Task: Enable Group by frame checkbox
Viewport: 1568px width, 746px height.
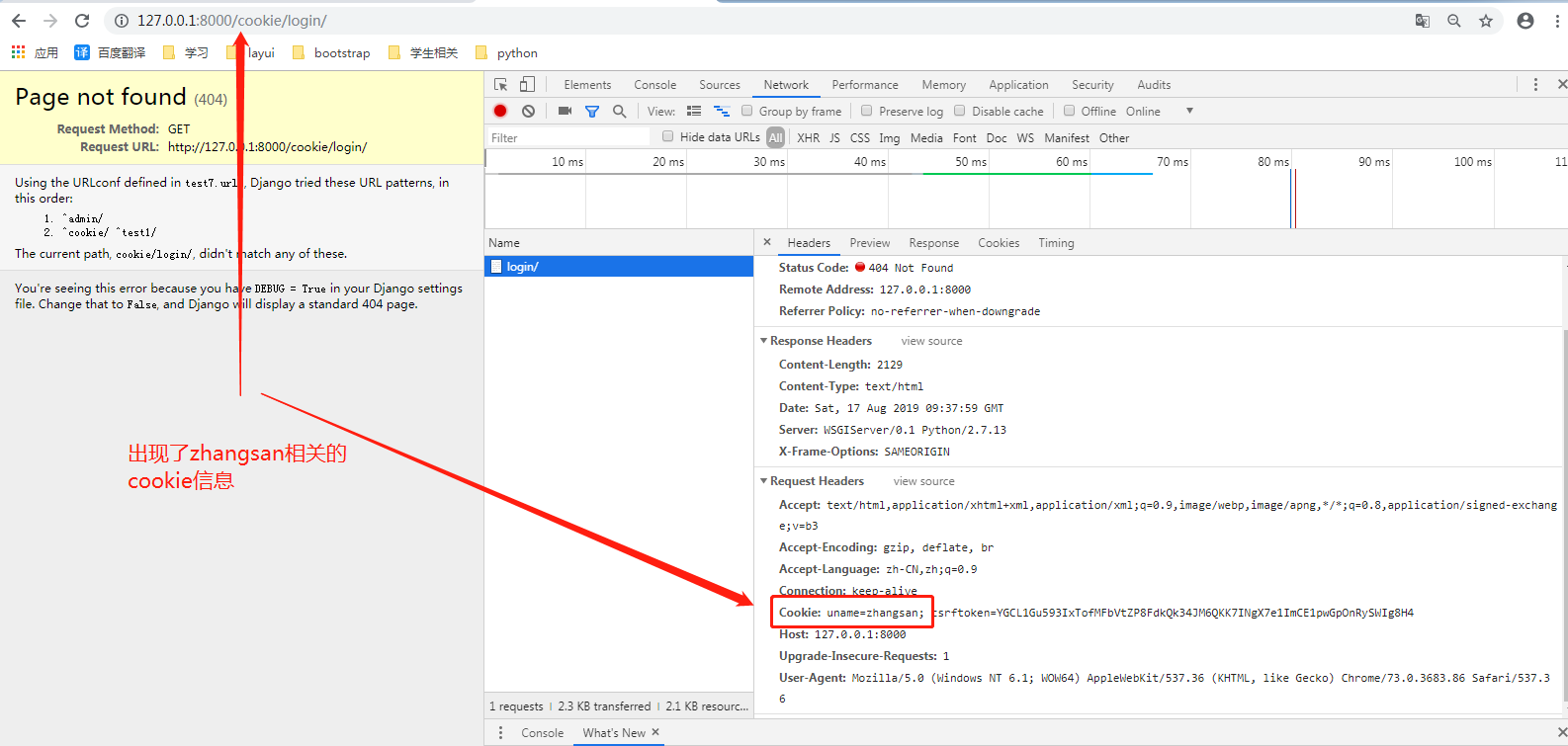Action: (747, 111)
